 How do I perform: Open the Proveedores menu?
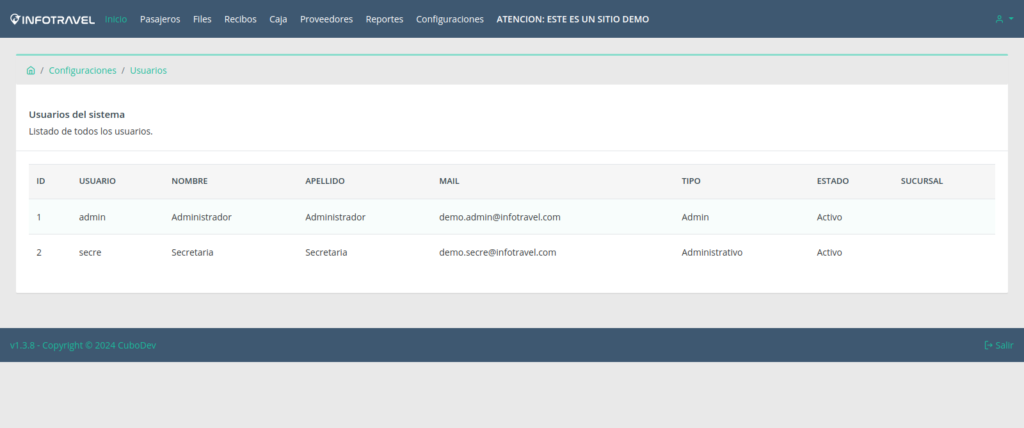(x=327, y=20)
